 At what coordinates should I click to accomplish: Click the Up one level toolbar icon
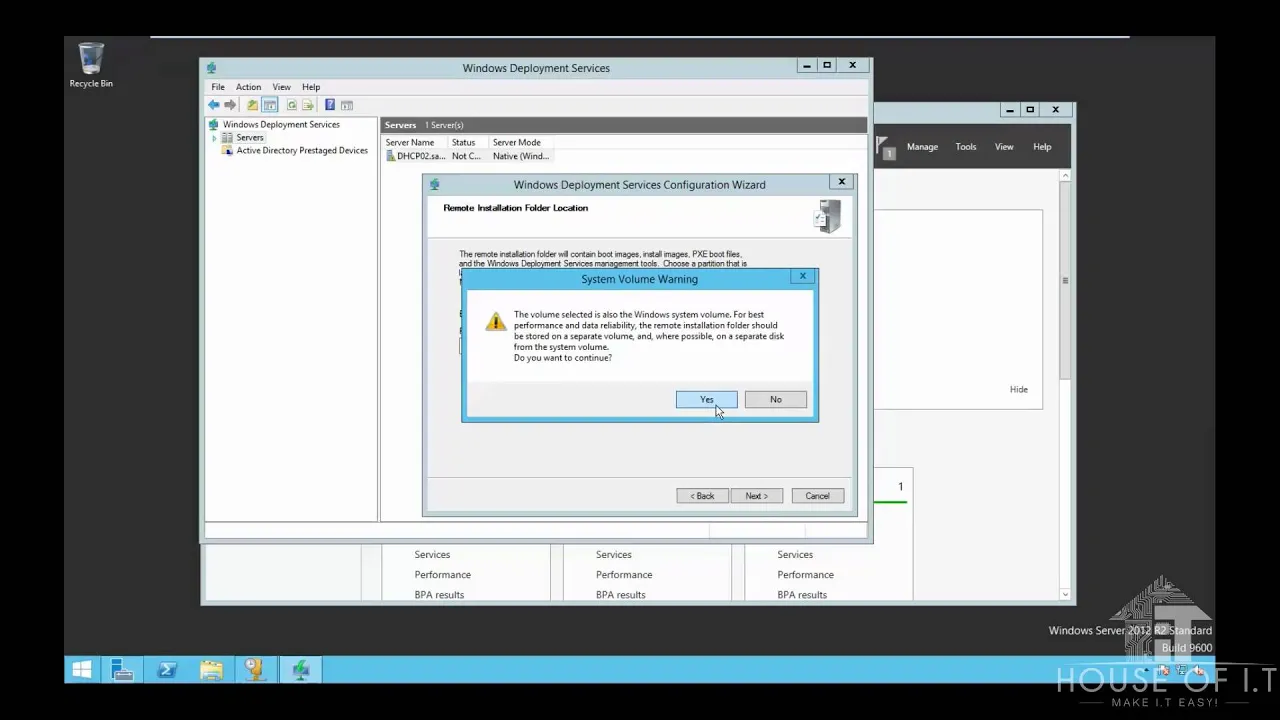tap(252, 105)
